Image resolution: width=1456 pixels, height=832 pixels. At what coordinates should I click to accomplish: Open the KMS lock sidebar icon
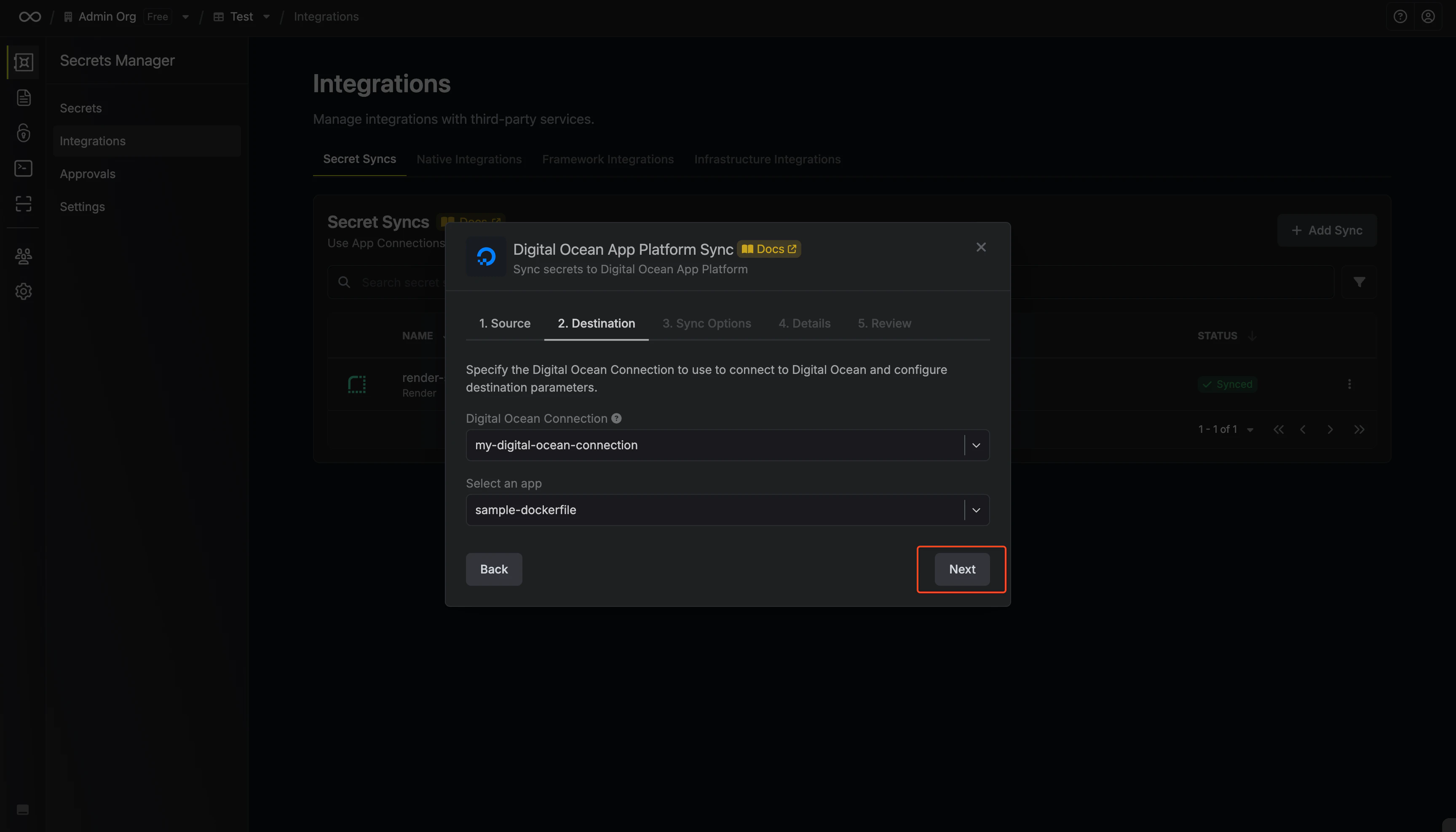coord(24,133)
